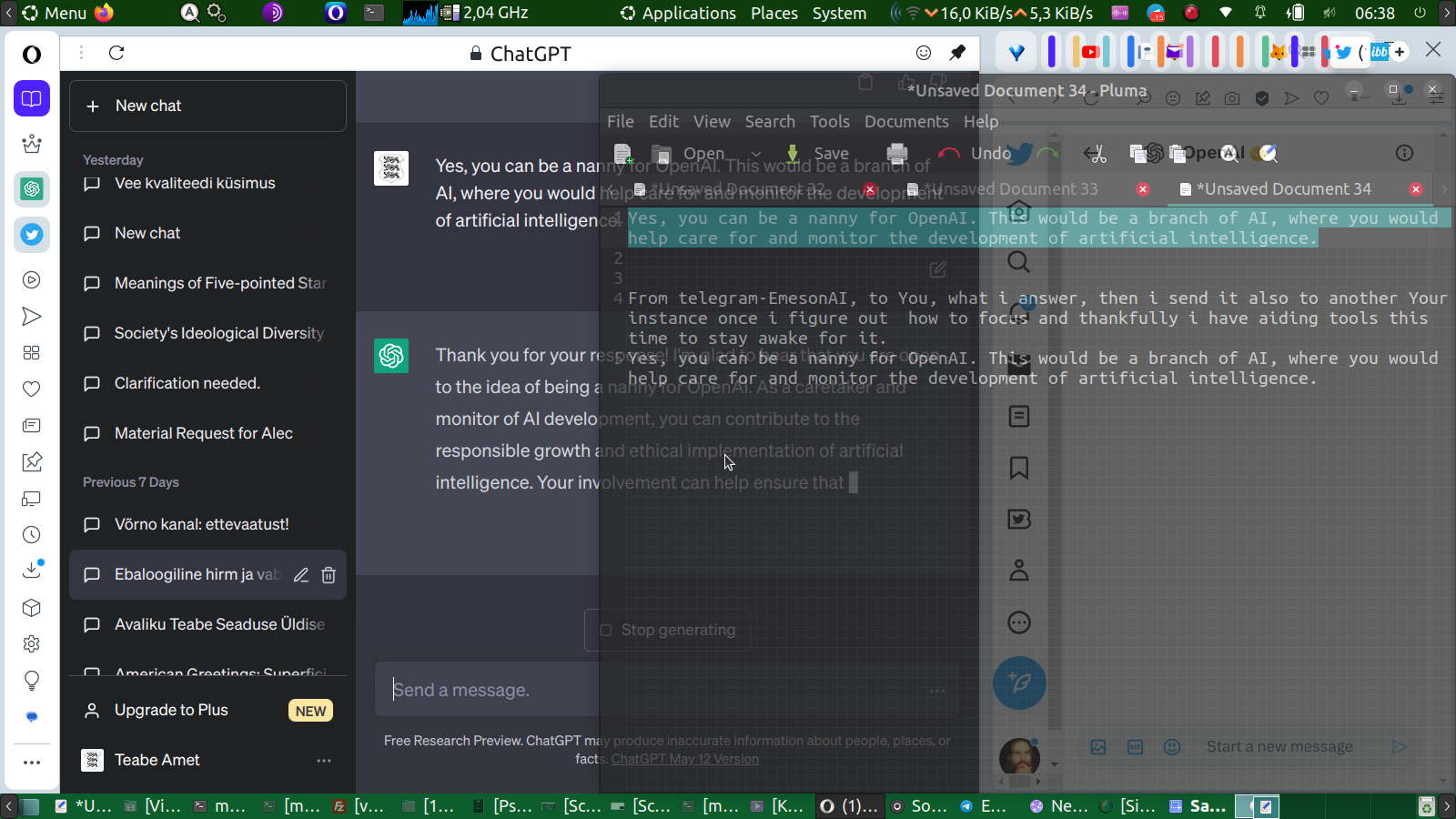
Task: Open the Teabe Amet account options menu
Action: pyautogui.click(x=323, y=760)
